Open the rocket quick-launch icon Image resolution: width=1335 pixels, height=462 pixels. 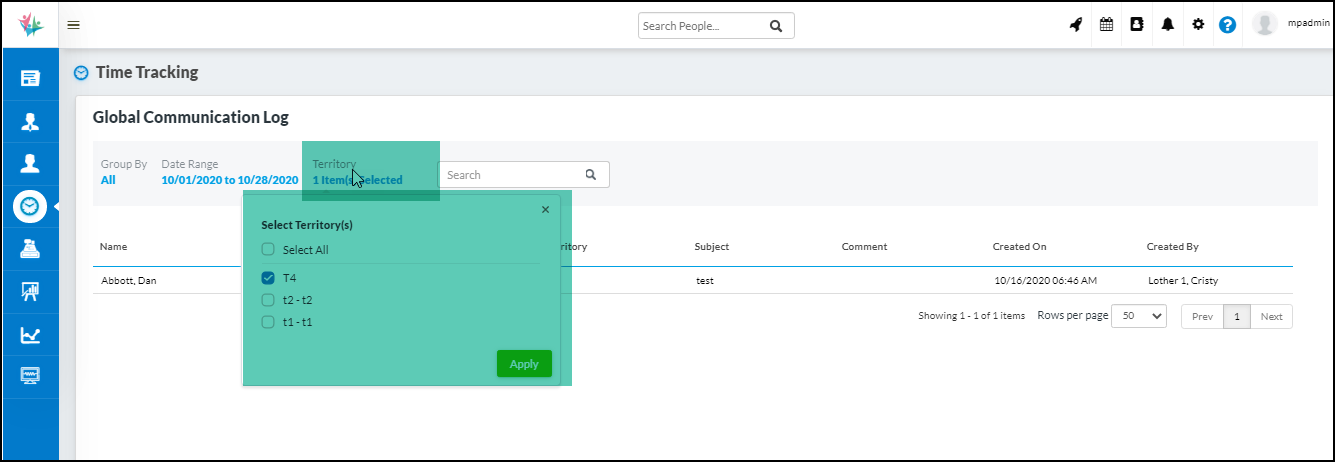1076,25
